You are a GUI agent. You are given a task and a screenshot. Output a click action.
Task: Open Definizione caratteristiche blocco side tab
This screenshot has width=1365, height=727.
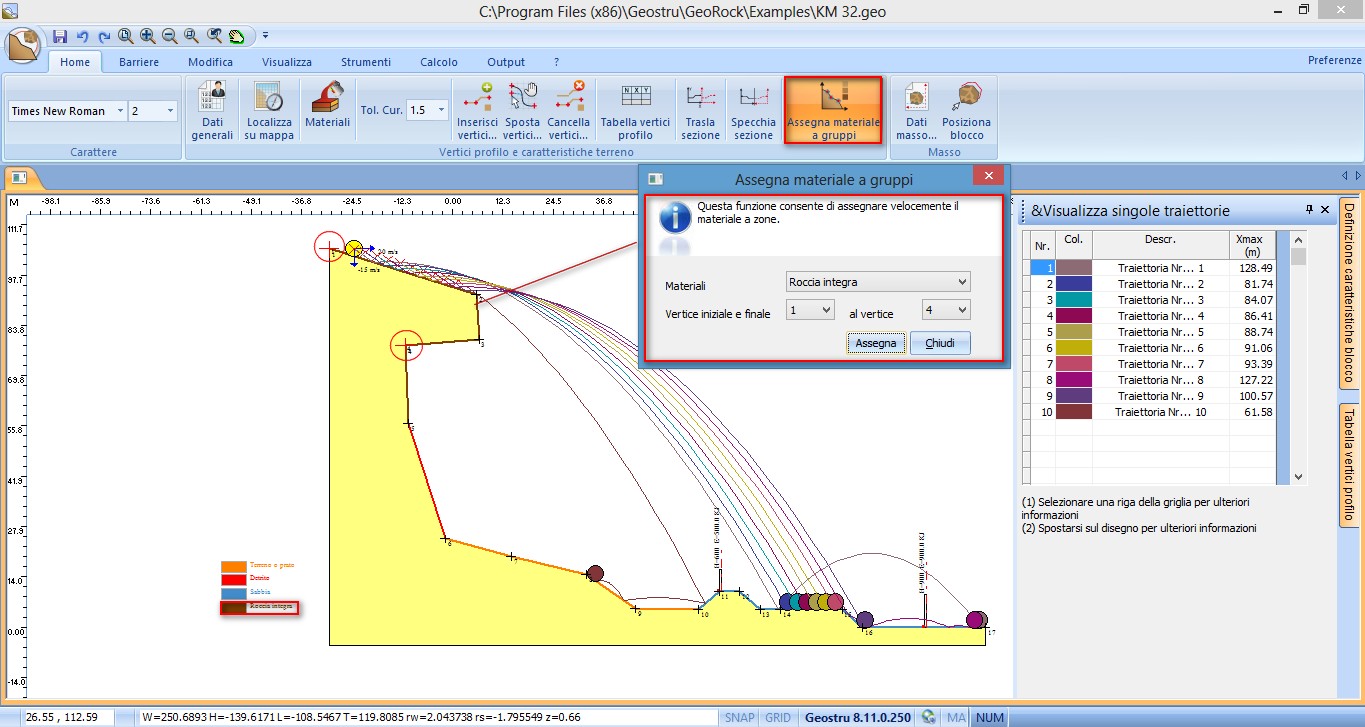(1348, 292)
